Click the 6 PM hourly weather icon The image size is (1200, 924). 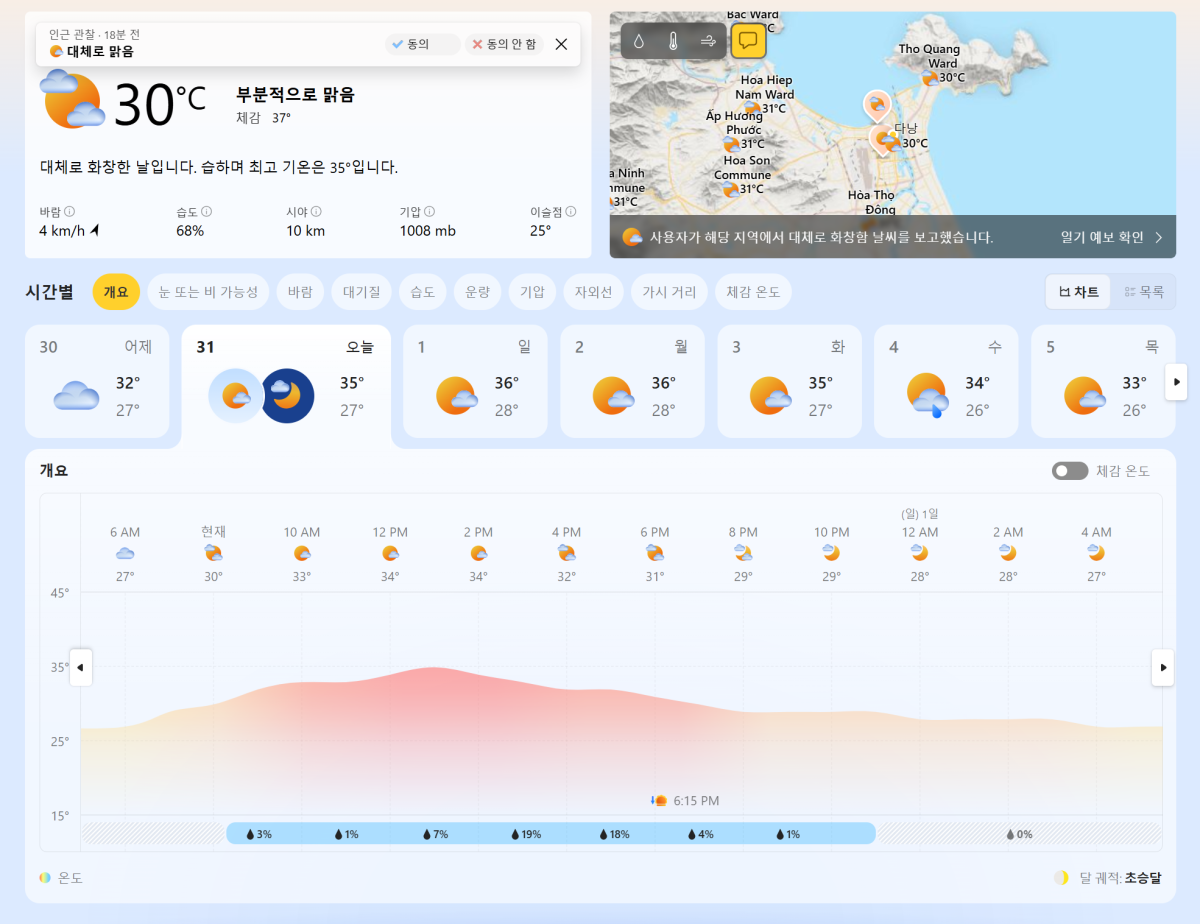pyautogui.click(x=655, y=553)
